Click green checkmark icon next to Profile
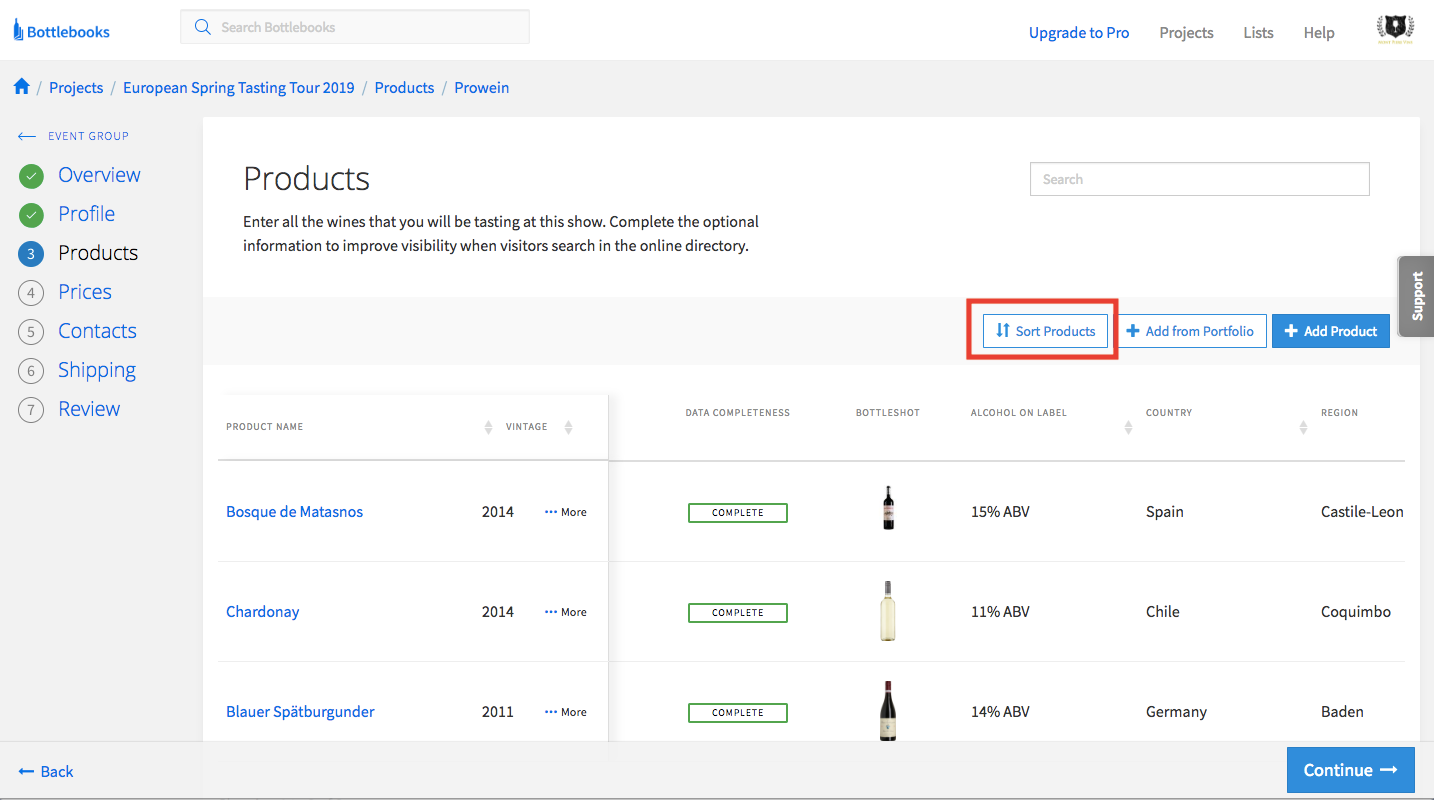1434x800 pixels. 31,215
